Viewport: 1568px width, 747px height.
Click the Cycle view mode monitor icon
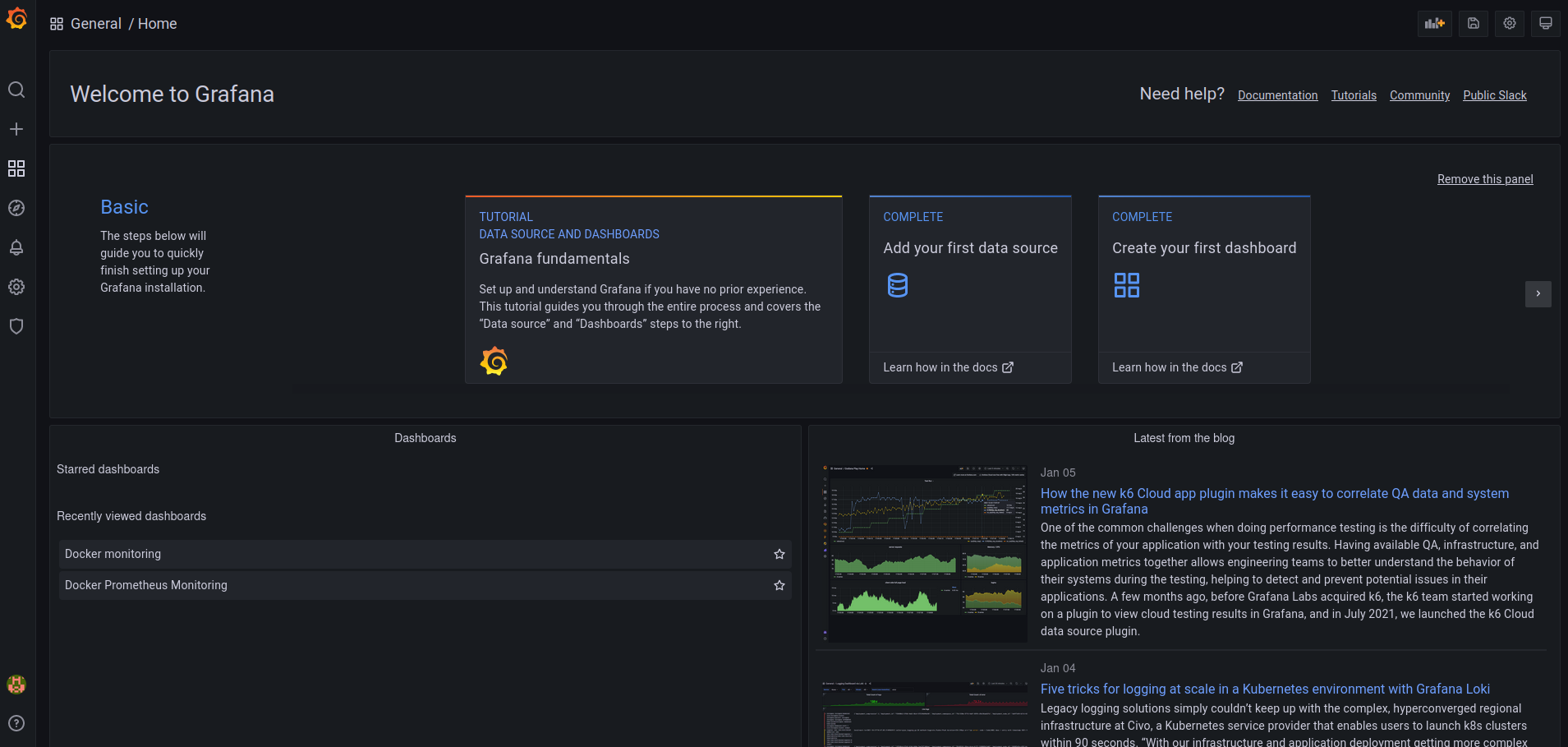click(1546, 23)
